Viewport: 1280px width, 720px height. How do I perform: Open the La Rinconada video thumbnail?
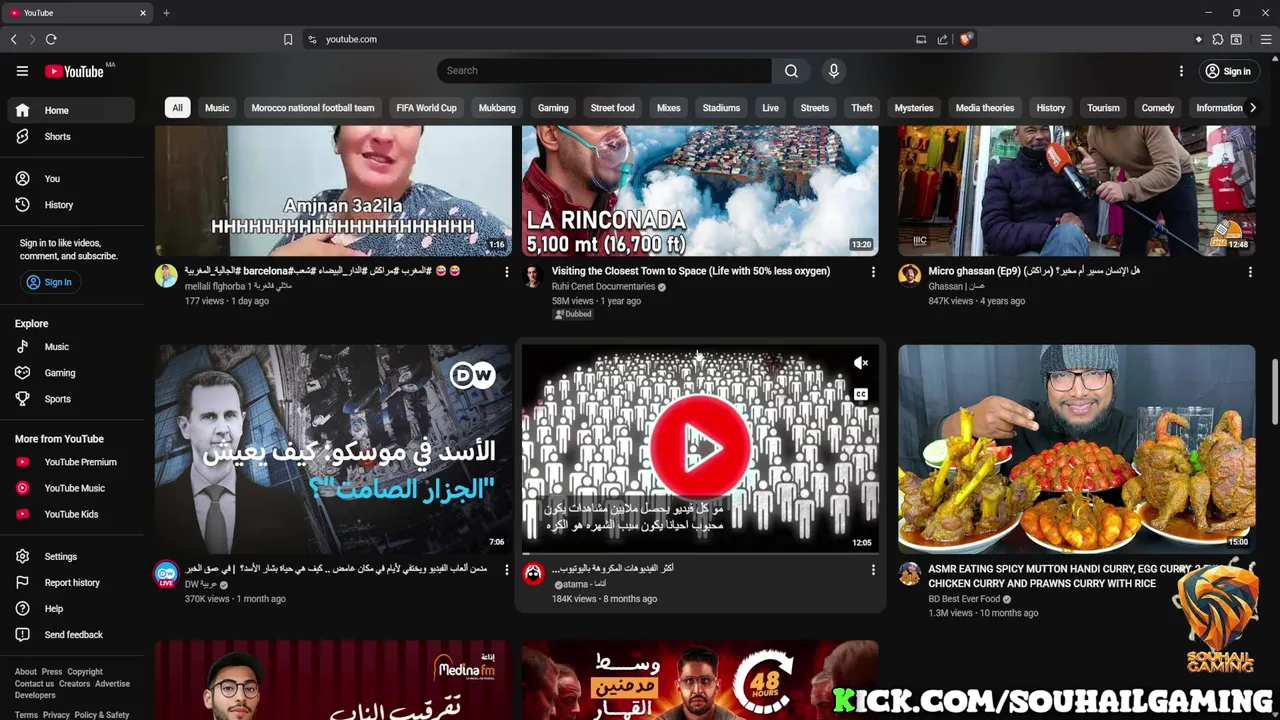700,191
